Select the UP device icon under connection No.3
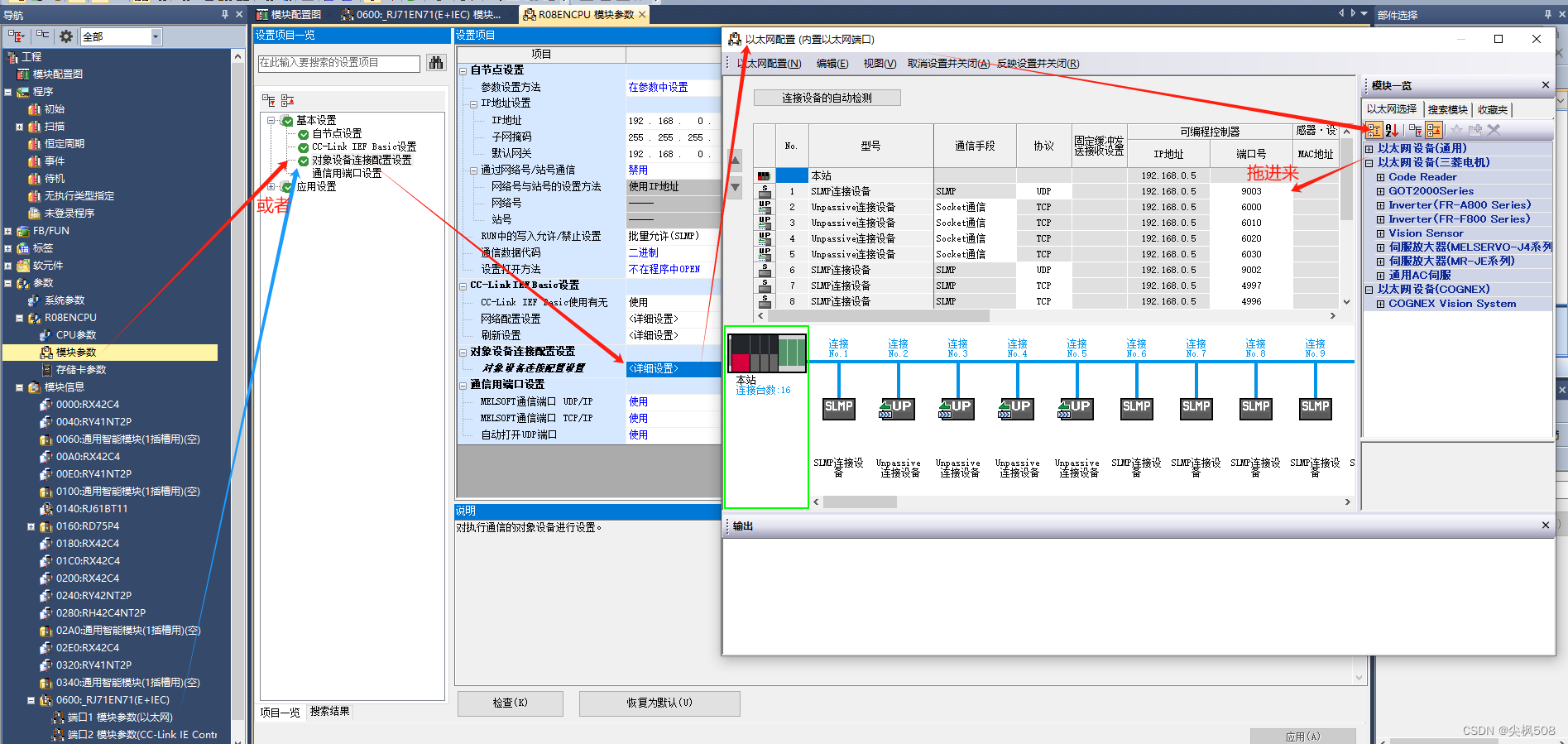 (x=957, y=408)
